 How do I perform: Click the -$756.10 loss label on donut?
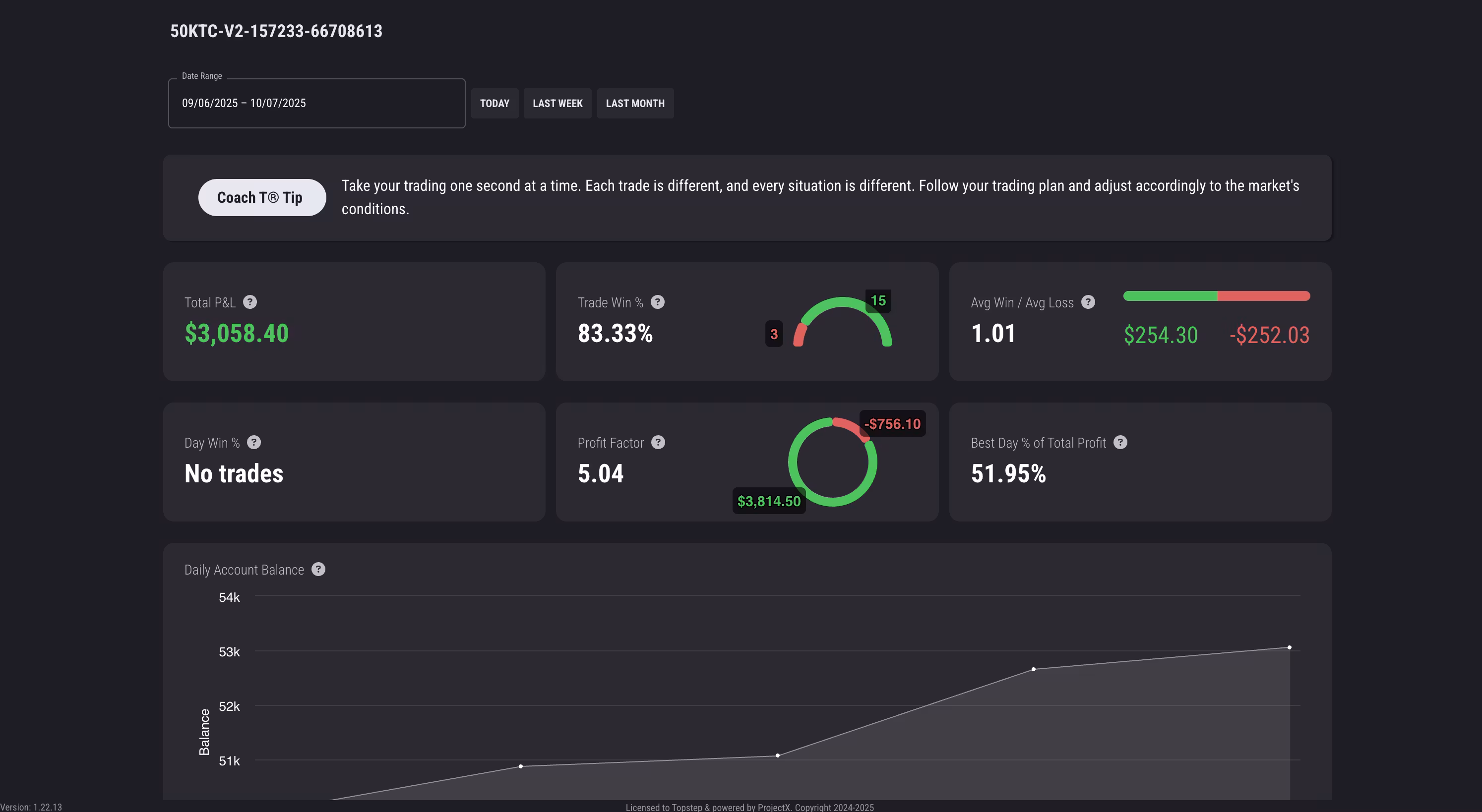click(x=892, y=424)
